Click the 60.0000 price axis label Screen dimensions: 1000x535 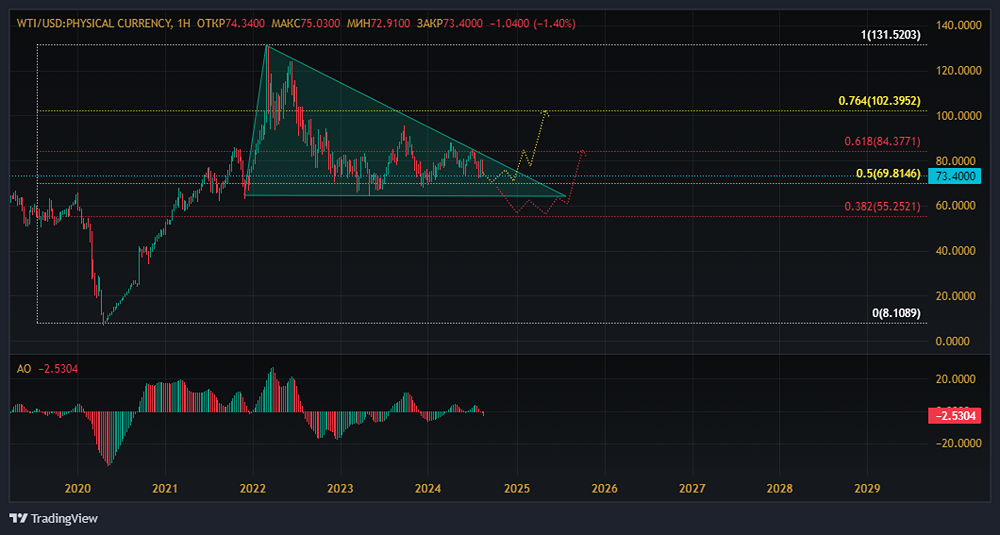point(956,206)
